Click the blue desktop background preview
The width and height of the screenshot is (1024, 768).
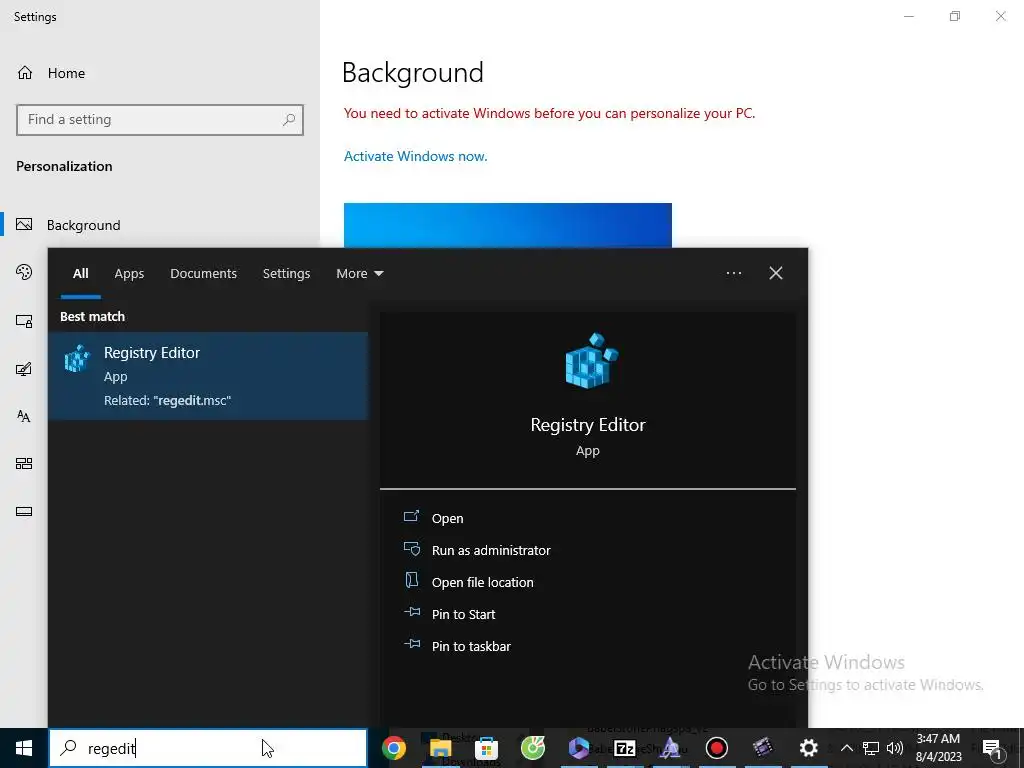tap(507, 225)
